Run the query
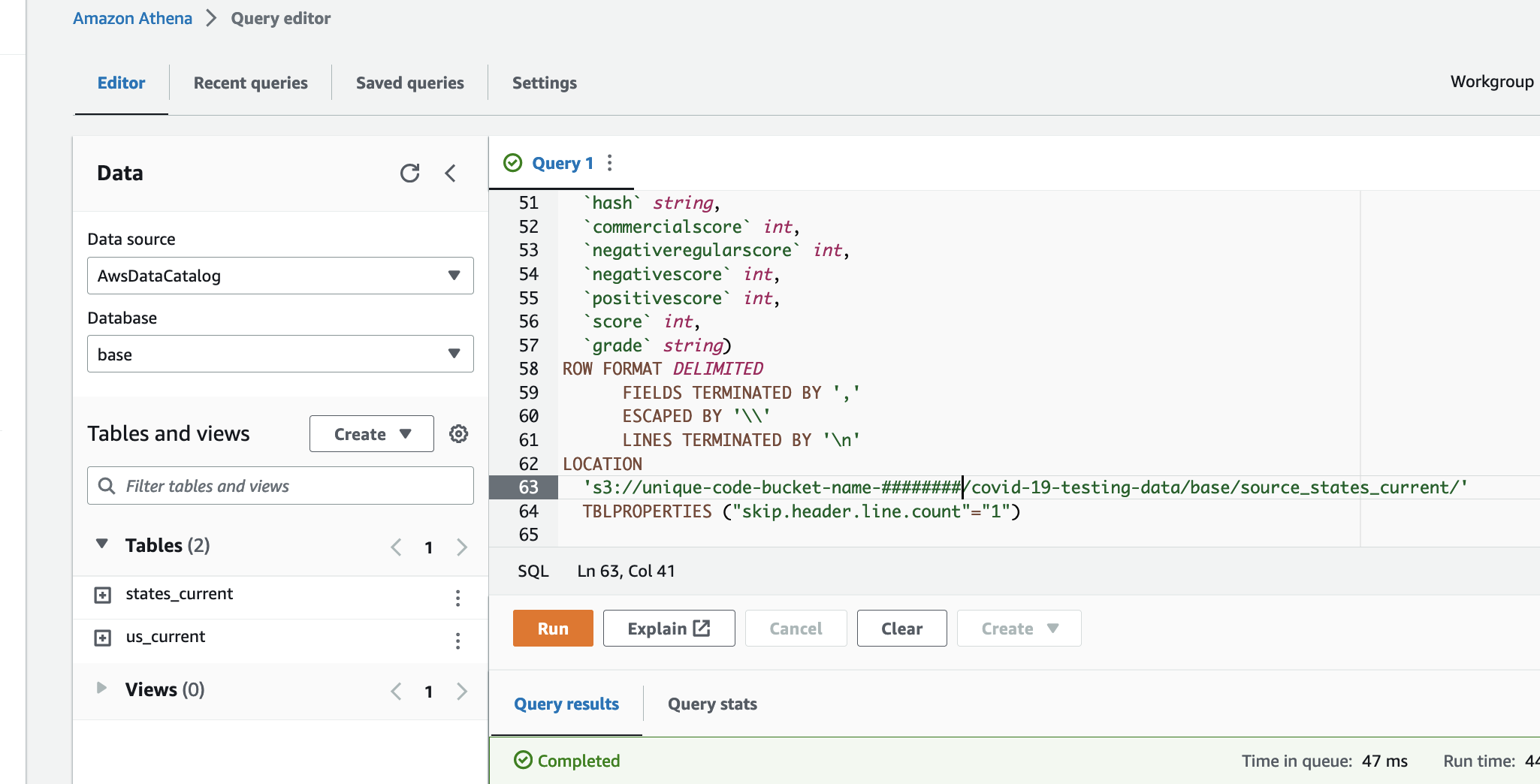1540x784 pixels. (x=553, y=629)
